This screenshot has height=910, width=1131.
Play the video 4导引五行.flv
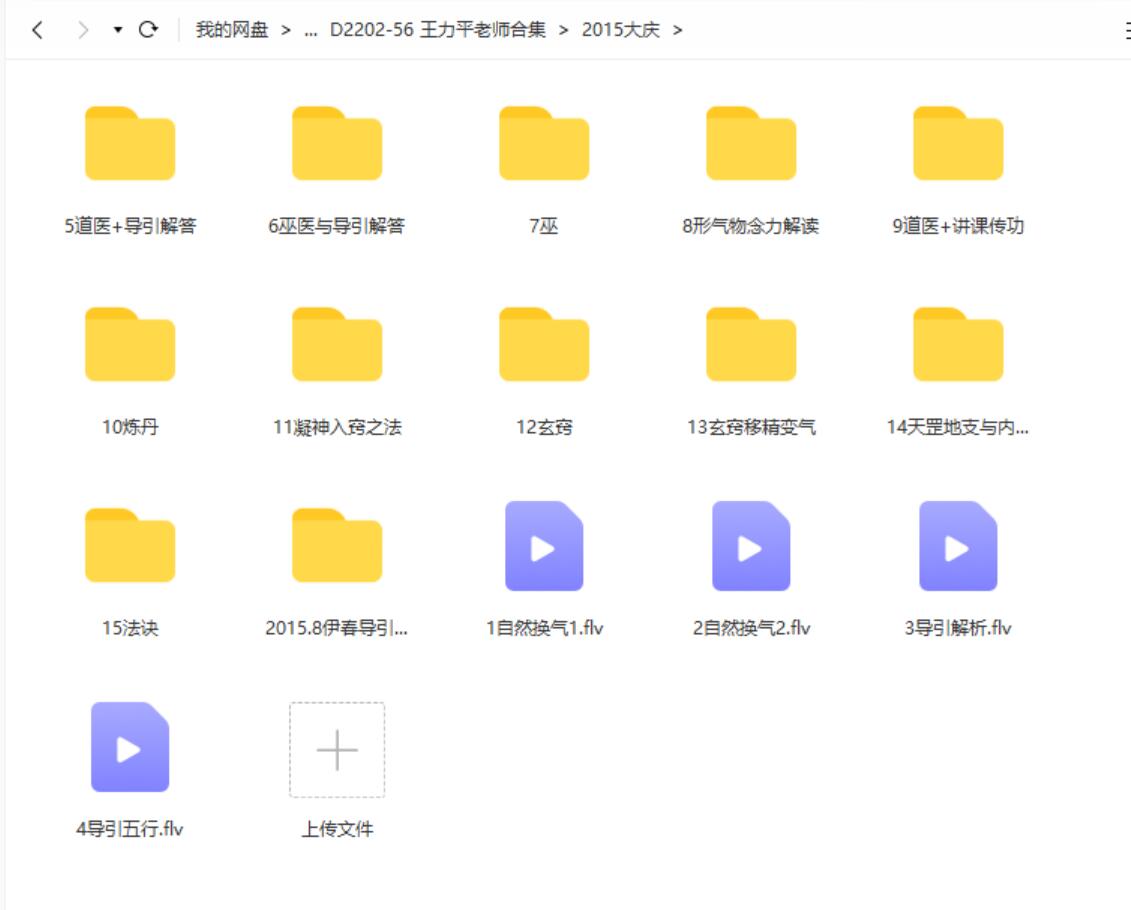coord(129,746)
